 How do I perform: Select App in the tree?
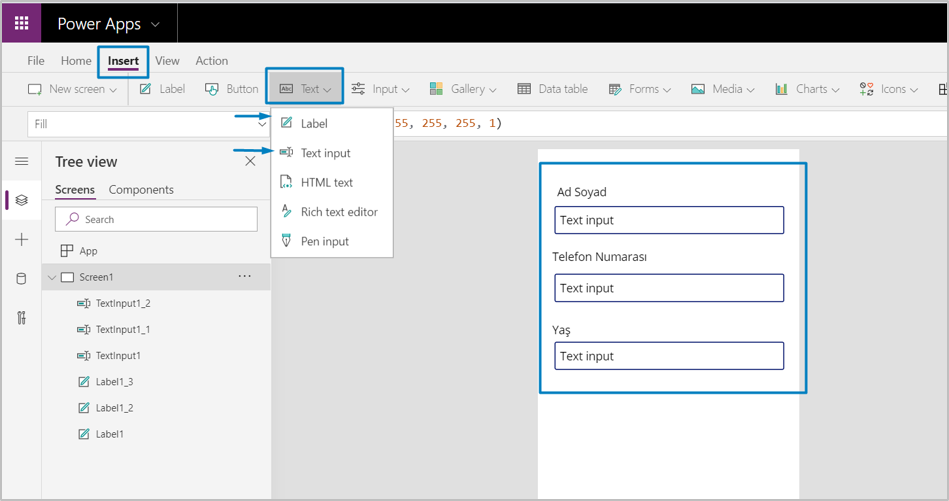pyautogui.click(x=88, y=250)
